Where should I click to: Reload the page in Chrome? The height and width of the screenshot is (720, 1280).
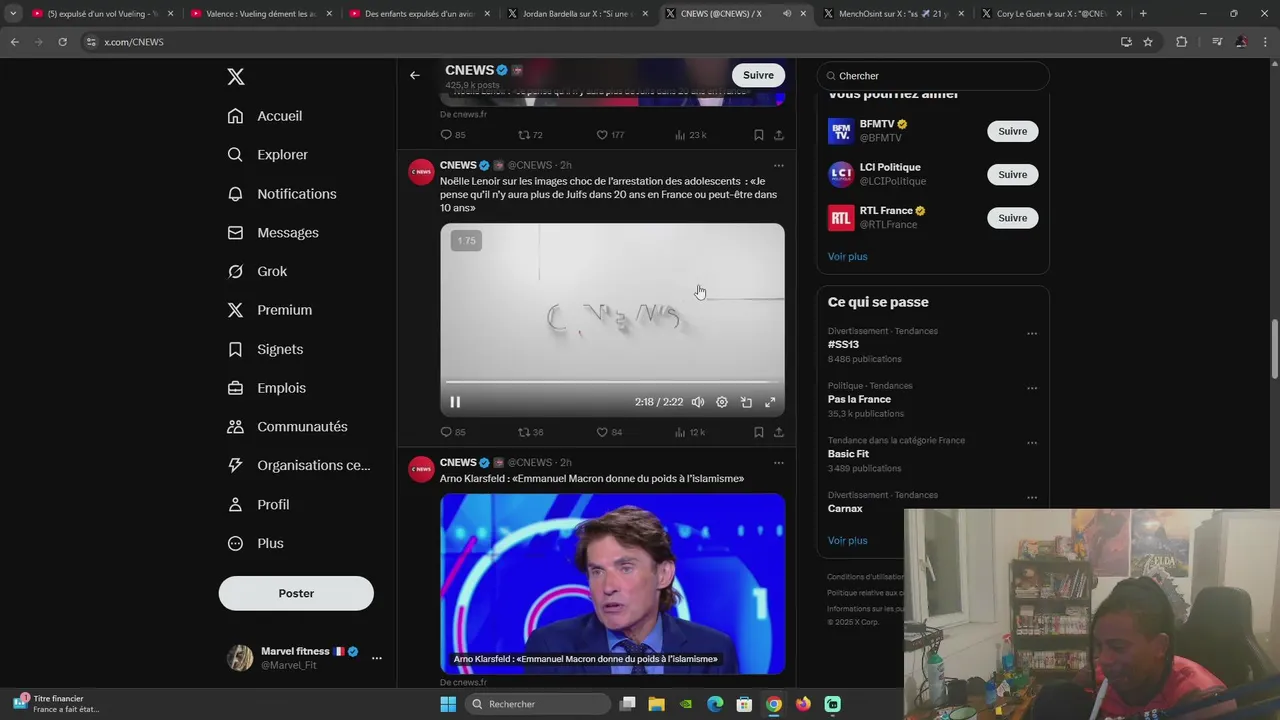click(62, 42)
